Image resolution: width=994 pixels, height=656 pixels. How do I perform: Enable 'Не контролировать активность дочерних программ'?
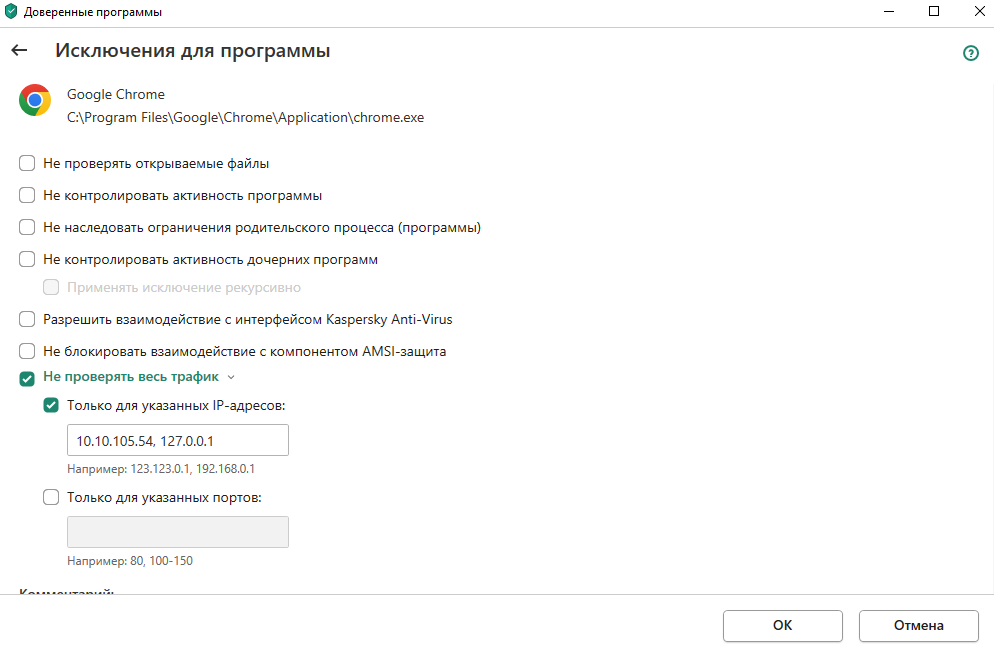(x=28, y=260)
